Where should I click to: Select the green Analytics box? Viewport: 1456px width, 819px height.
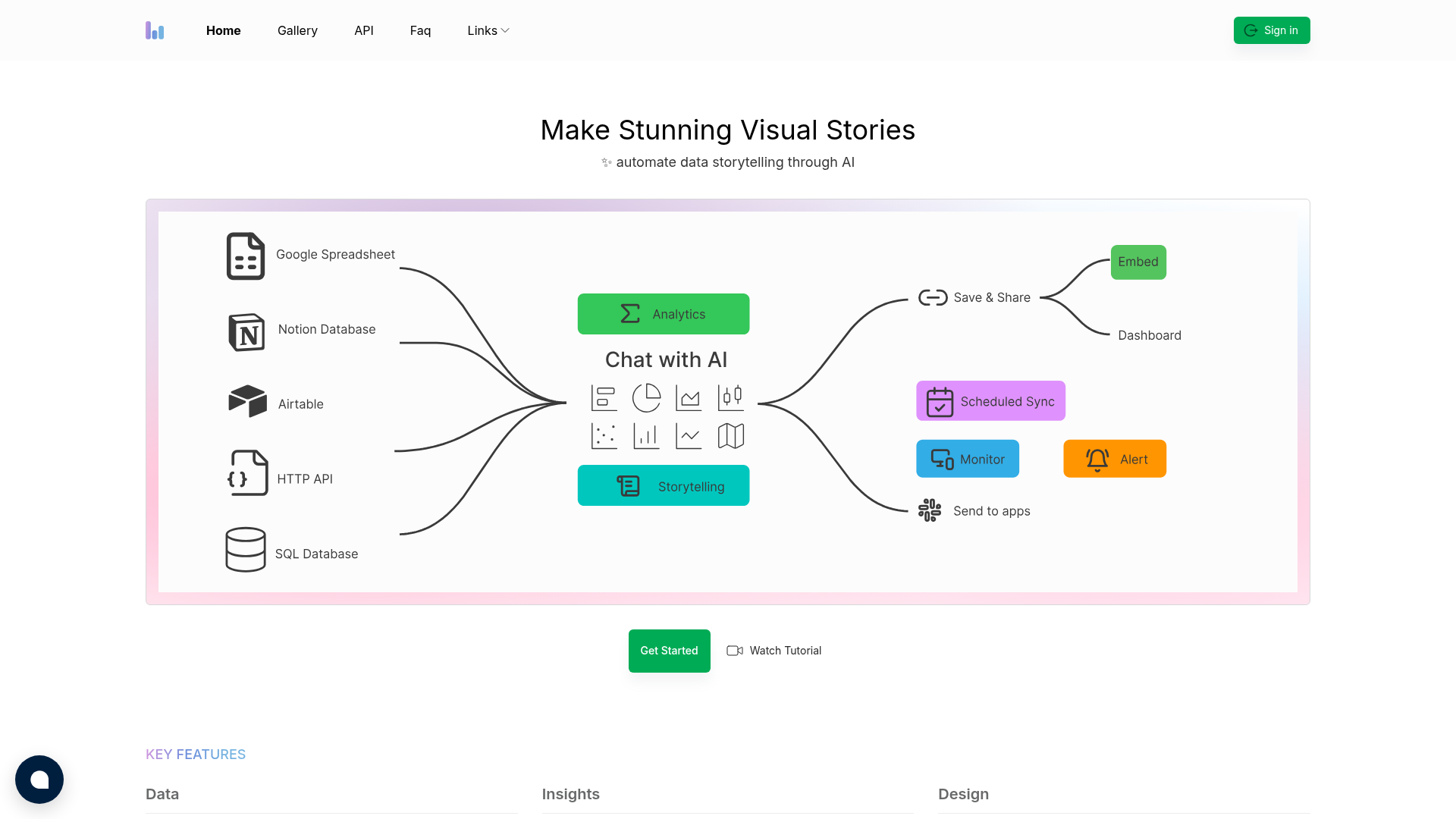coord(664,314)
